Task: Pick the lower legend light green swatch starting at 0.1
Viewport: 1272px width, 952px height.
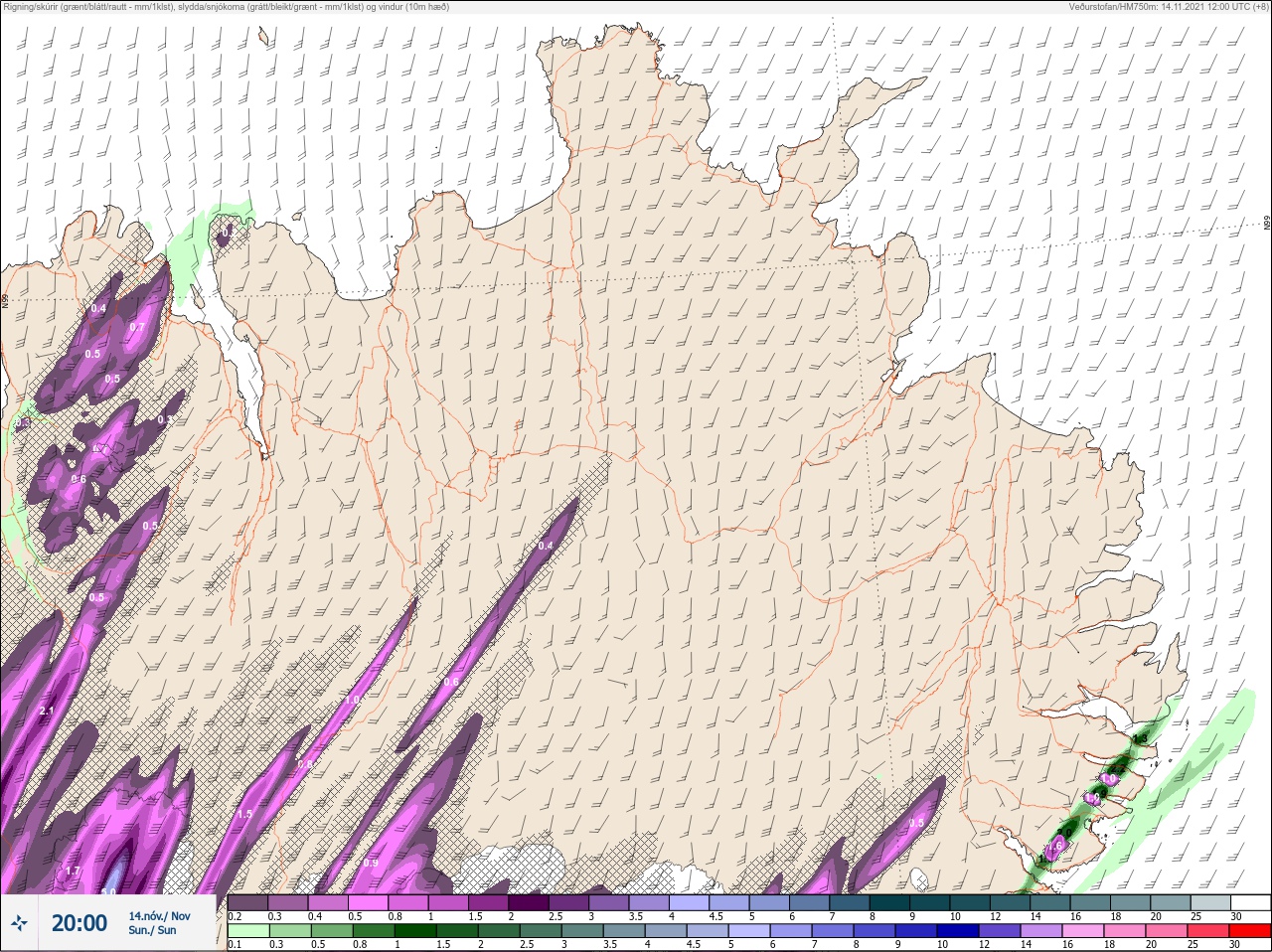Action: pos(248,931)
